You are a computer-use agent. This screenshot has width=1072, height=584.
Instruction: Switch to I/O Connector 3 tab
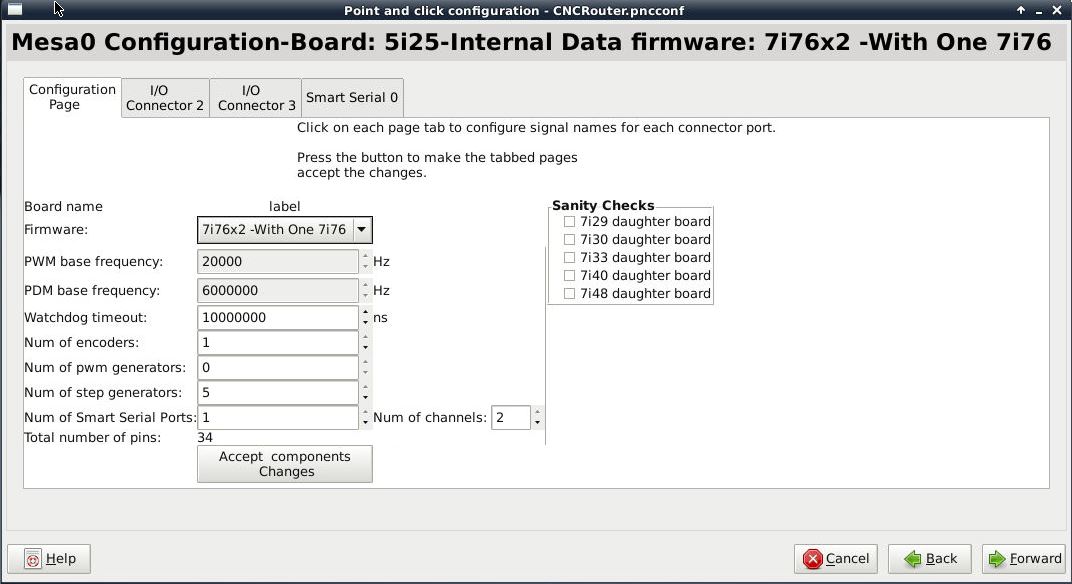pyautogui.click(x=256, y=98)
